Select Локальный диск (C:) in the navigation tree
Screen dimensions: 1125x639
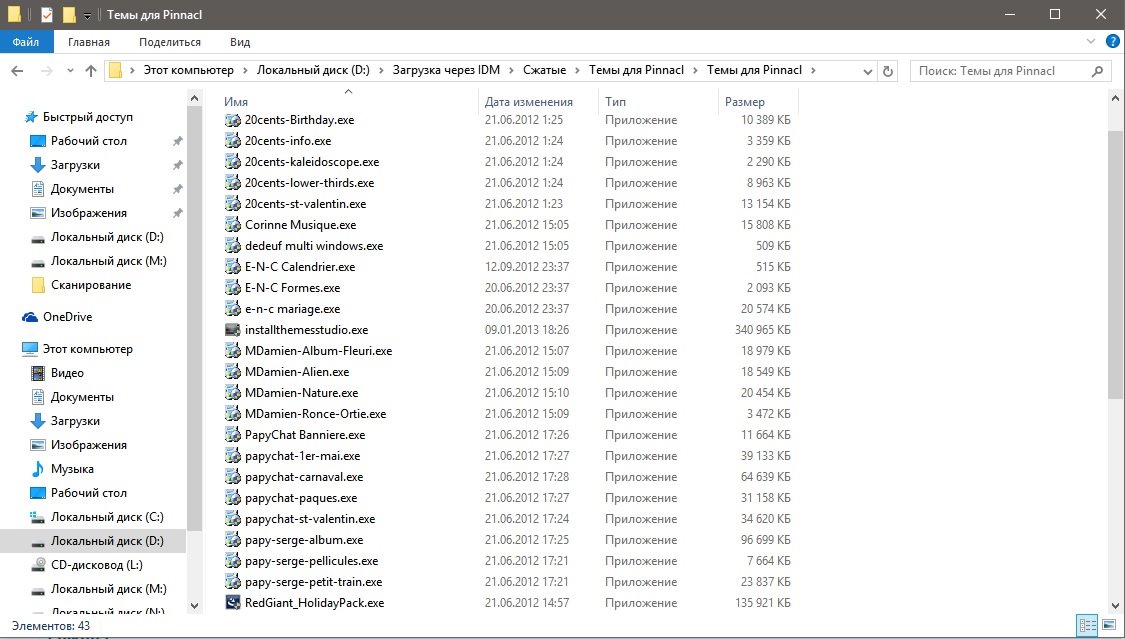pos(107,517)
